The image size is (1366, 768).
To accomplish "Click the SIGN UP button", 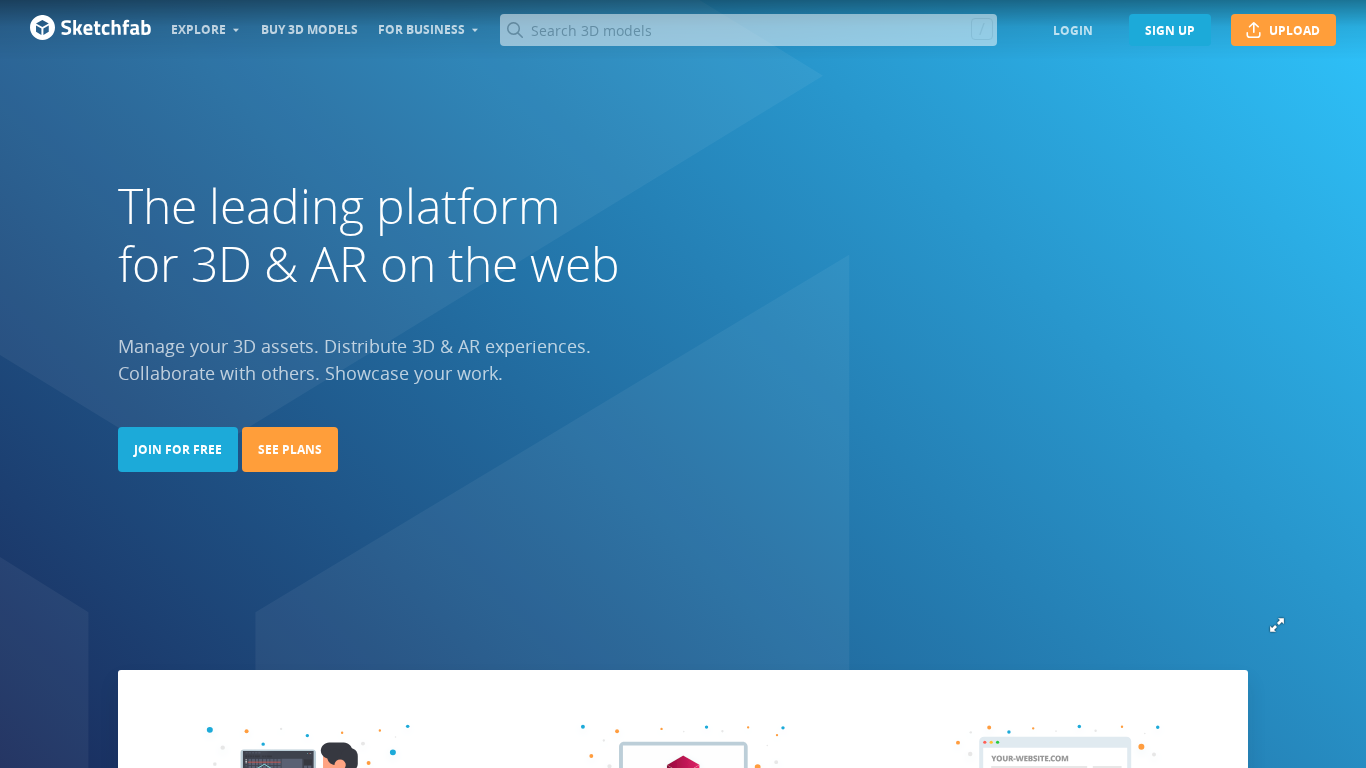I will point(1170,30).
